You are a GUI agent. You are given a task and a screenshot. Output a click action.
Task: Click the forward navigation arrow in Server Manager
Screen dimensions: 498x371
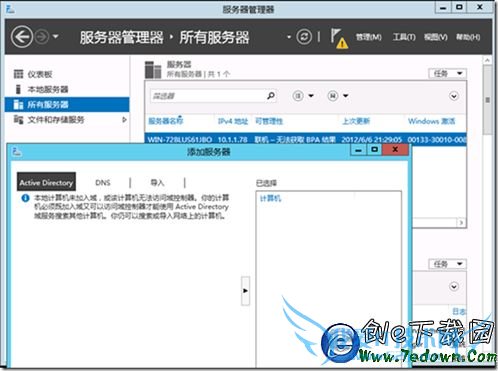42,37
